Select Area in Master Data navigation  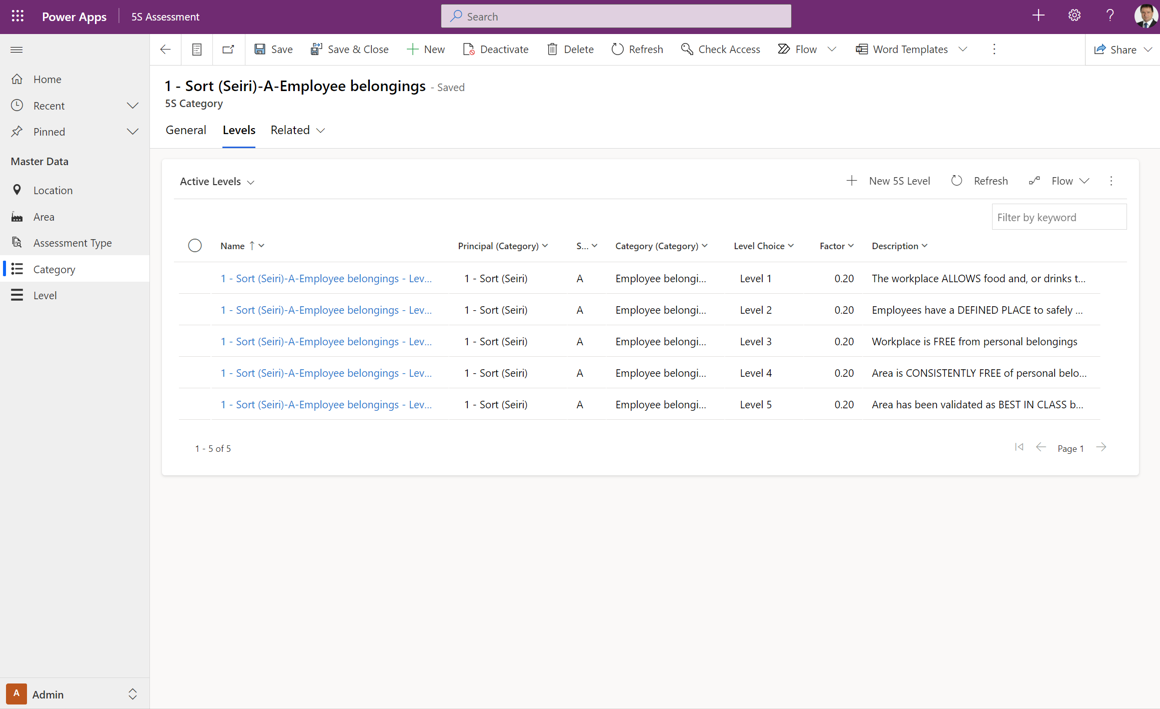[44, 217]
